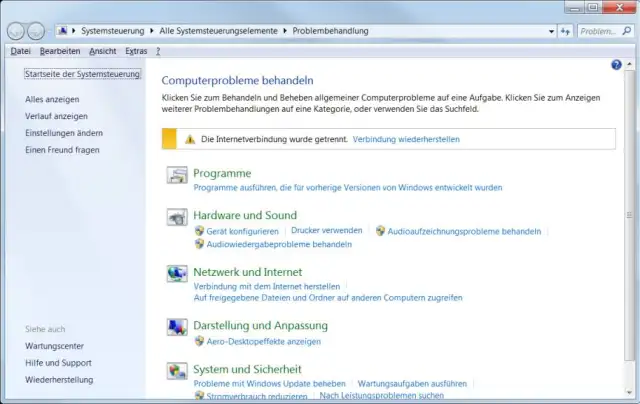The image size is (640, 404).
Task: Click the Darstellung und Anpassung category icon
Action: coord(176,328)
